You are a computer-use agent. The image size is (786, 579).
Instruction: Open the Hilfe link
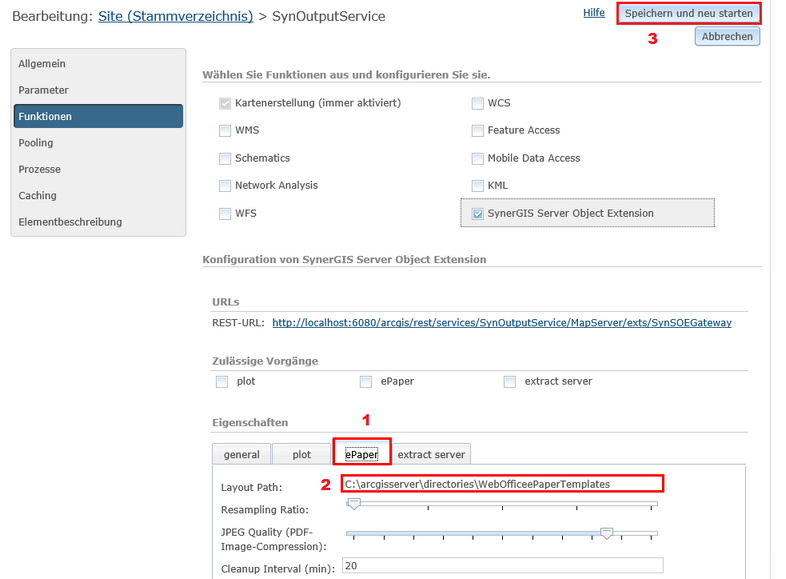point(593,13)
